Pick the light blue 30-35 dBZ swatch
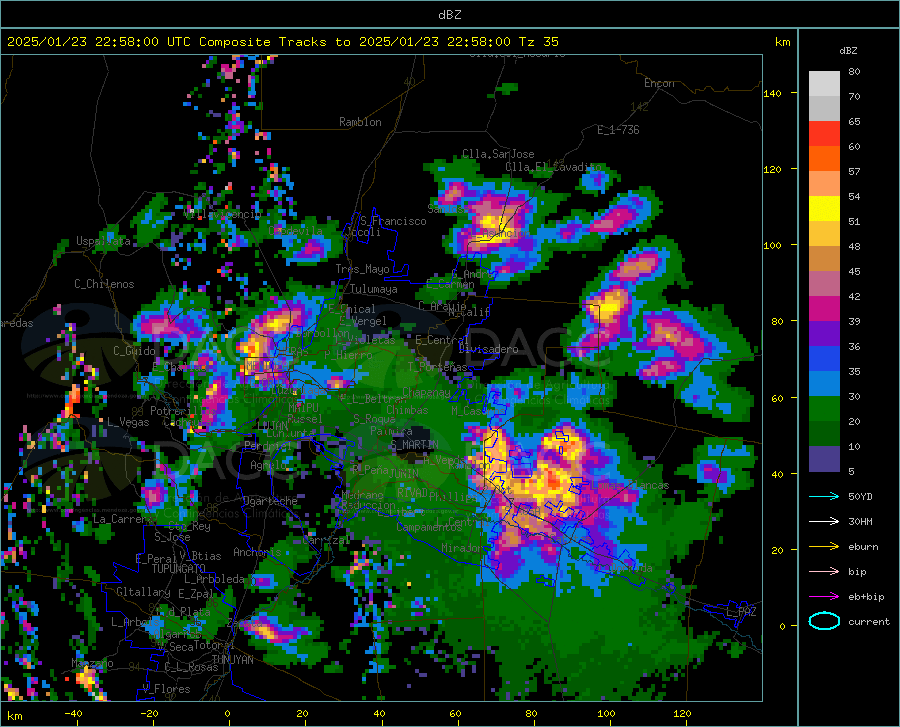900x727 pixels. [x=824, y=384]
